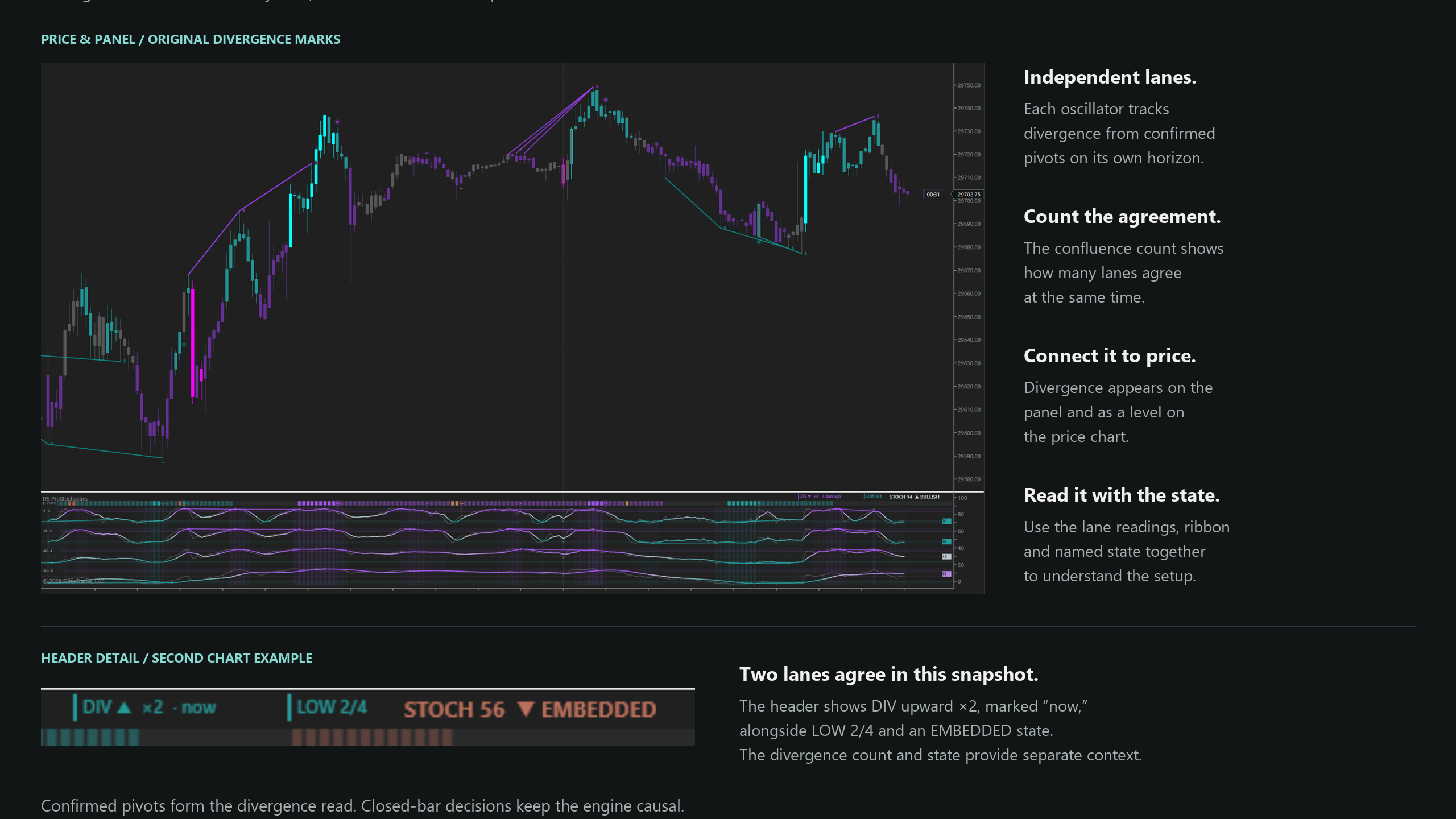Click the 'The header shows DIV upward ×2' paragraph
The width and height of the screenshot is (1456, 819).
941,730
